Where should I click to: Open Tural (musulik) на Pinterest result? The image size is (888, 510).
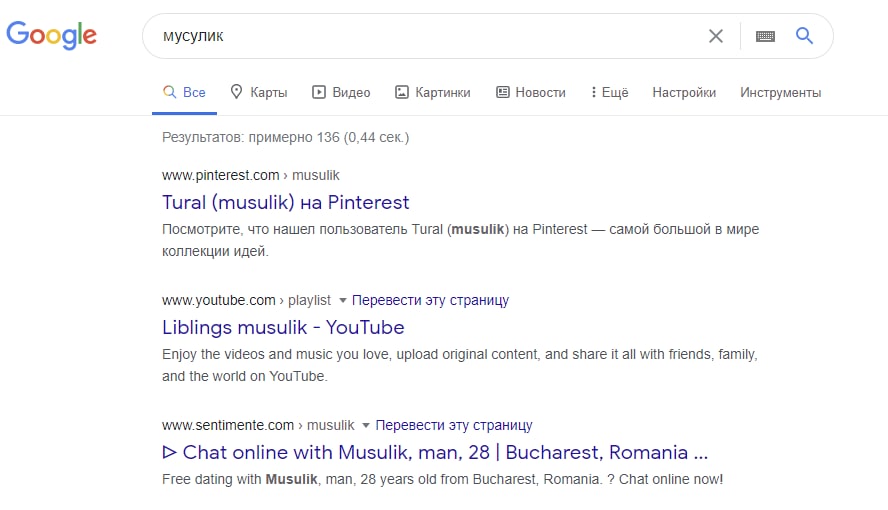coord(285,202)
